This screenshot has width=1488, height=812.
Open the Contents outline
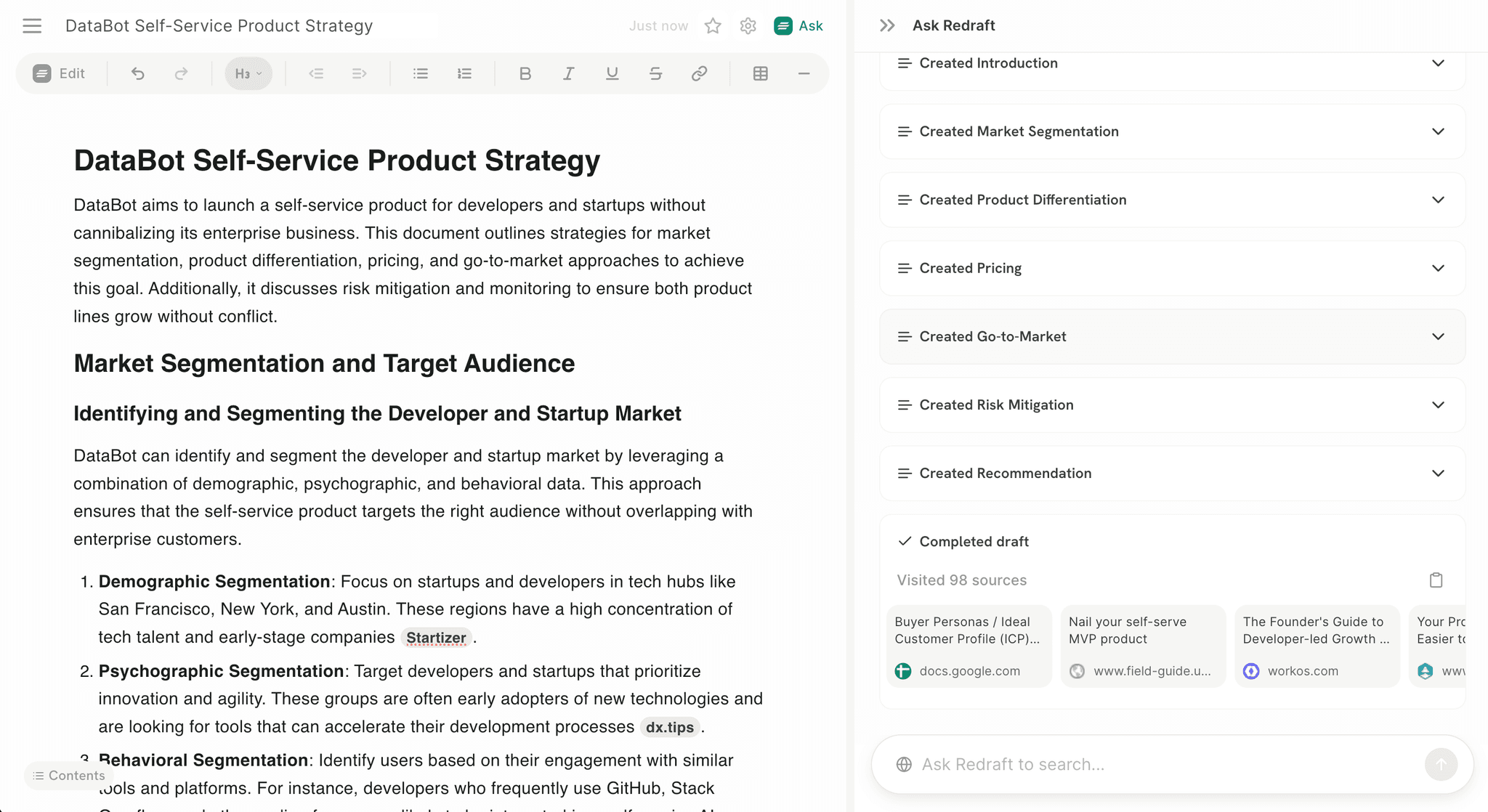[x=68, y=776]
